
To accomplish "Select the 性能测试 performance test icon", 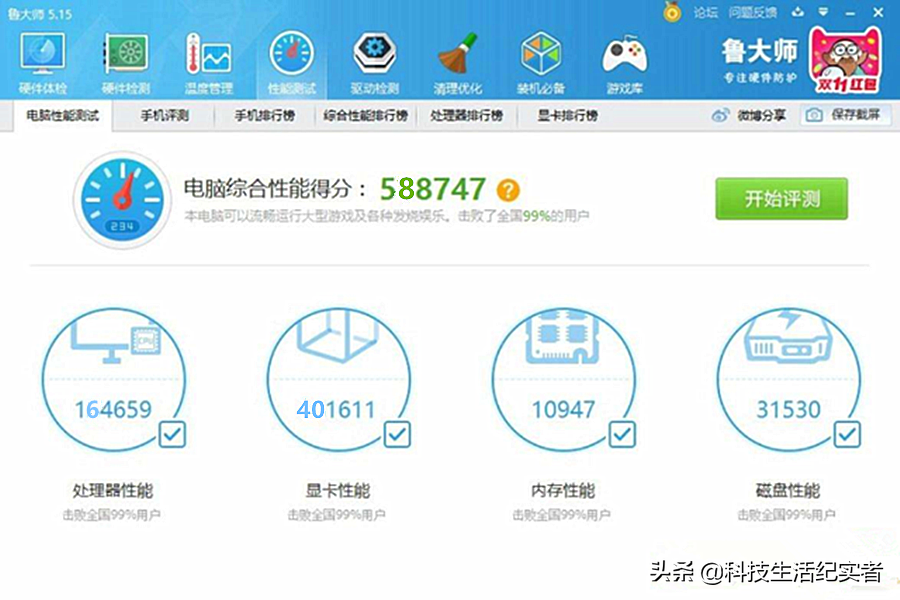I will [291, 60].
